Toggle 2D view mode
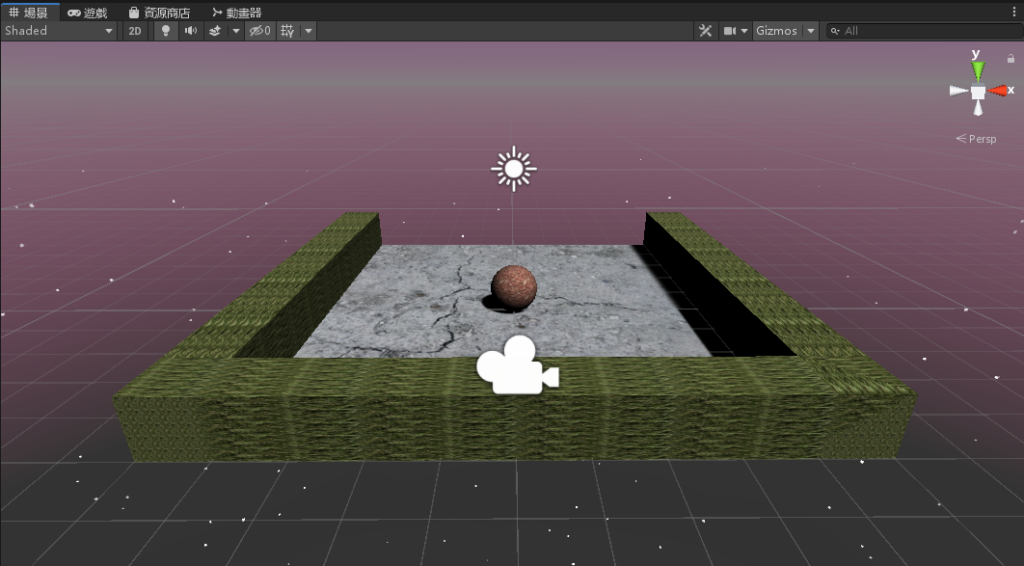The height and width of the screenshot is (566, 1024). coord(135,31)
